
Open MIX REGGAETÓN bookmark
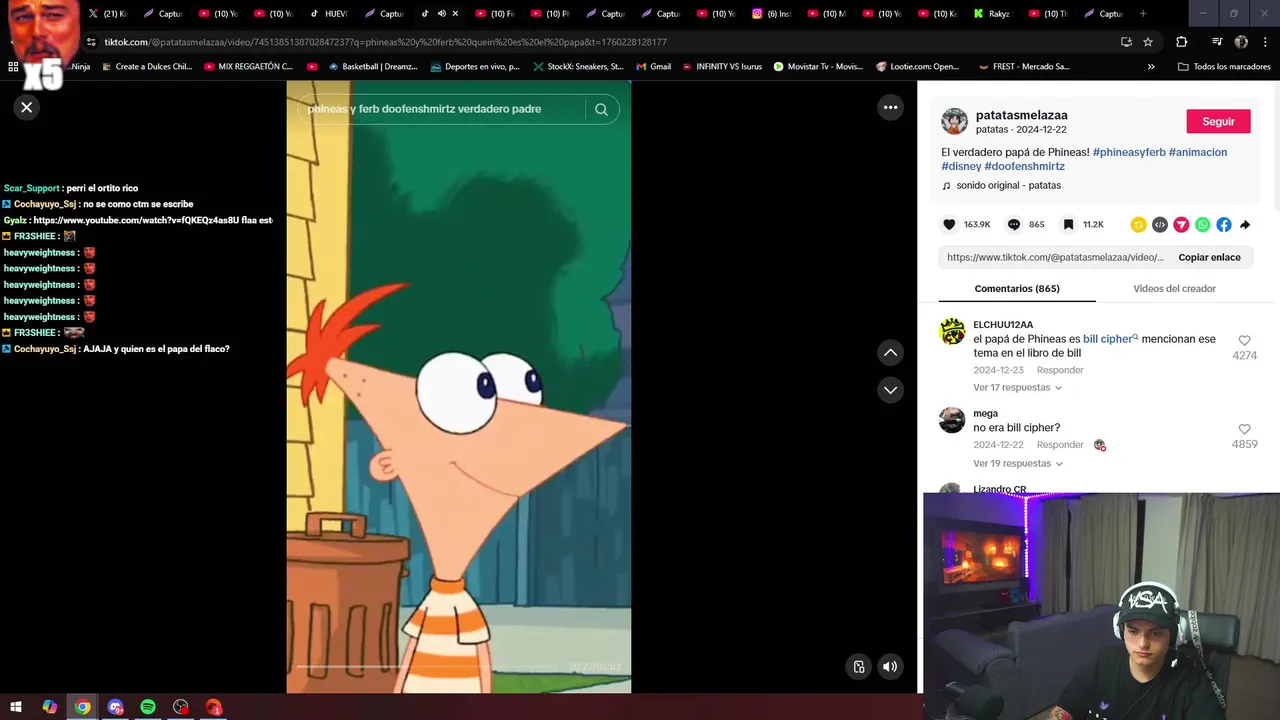coord(248,67)
